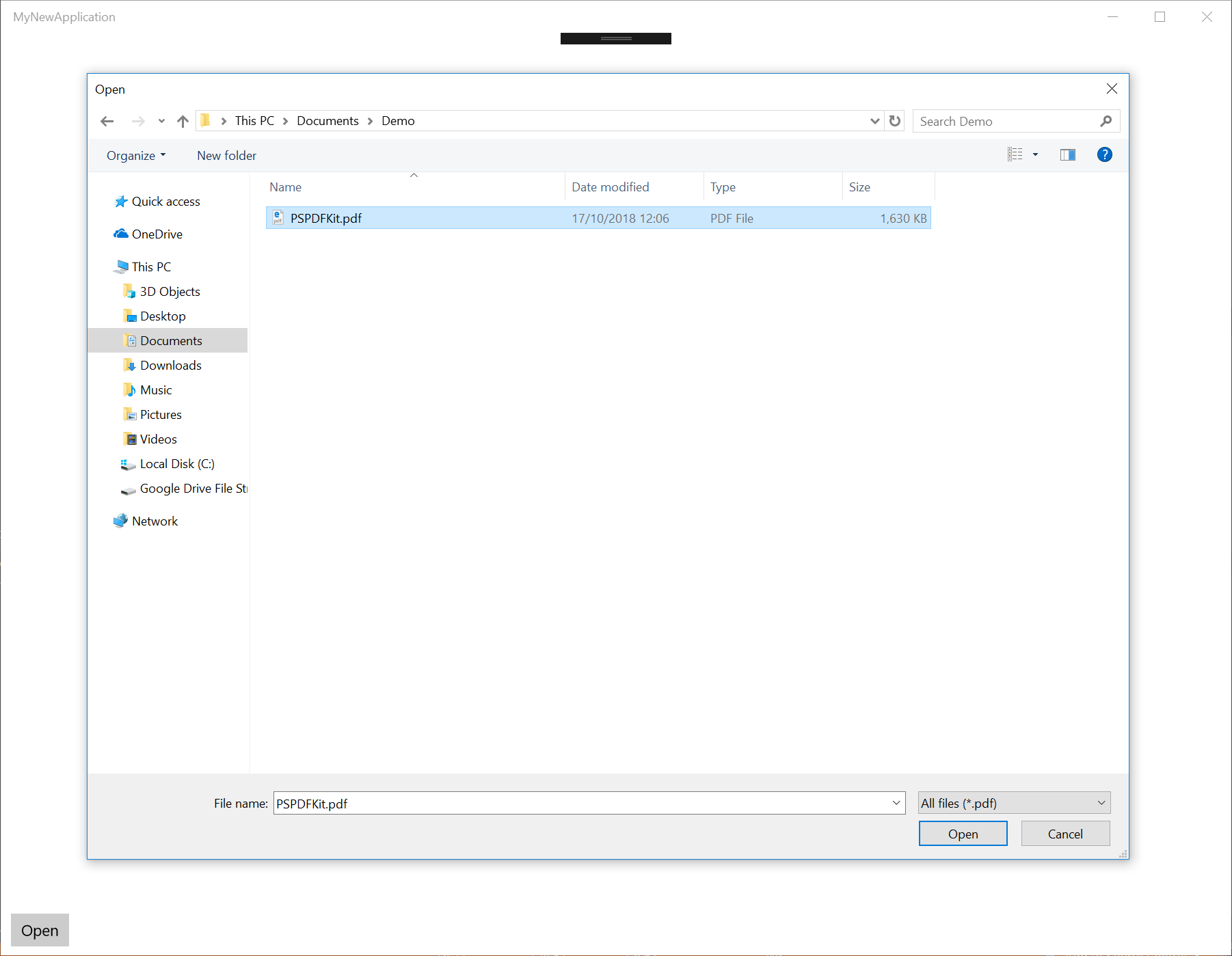This screenshot has width=1232, height=956.
Task: Click the search magnifier in Search Demo
Action: 1106,121
